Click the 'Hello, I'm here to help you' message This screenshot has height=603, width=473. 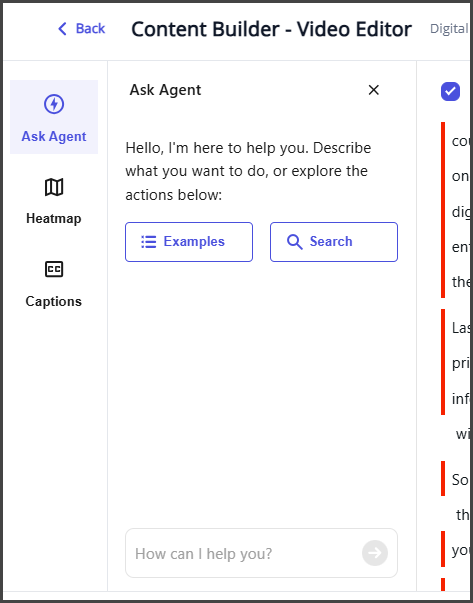point(248,171)
